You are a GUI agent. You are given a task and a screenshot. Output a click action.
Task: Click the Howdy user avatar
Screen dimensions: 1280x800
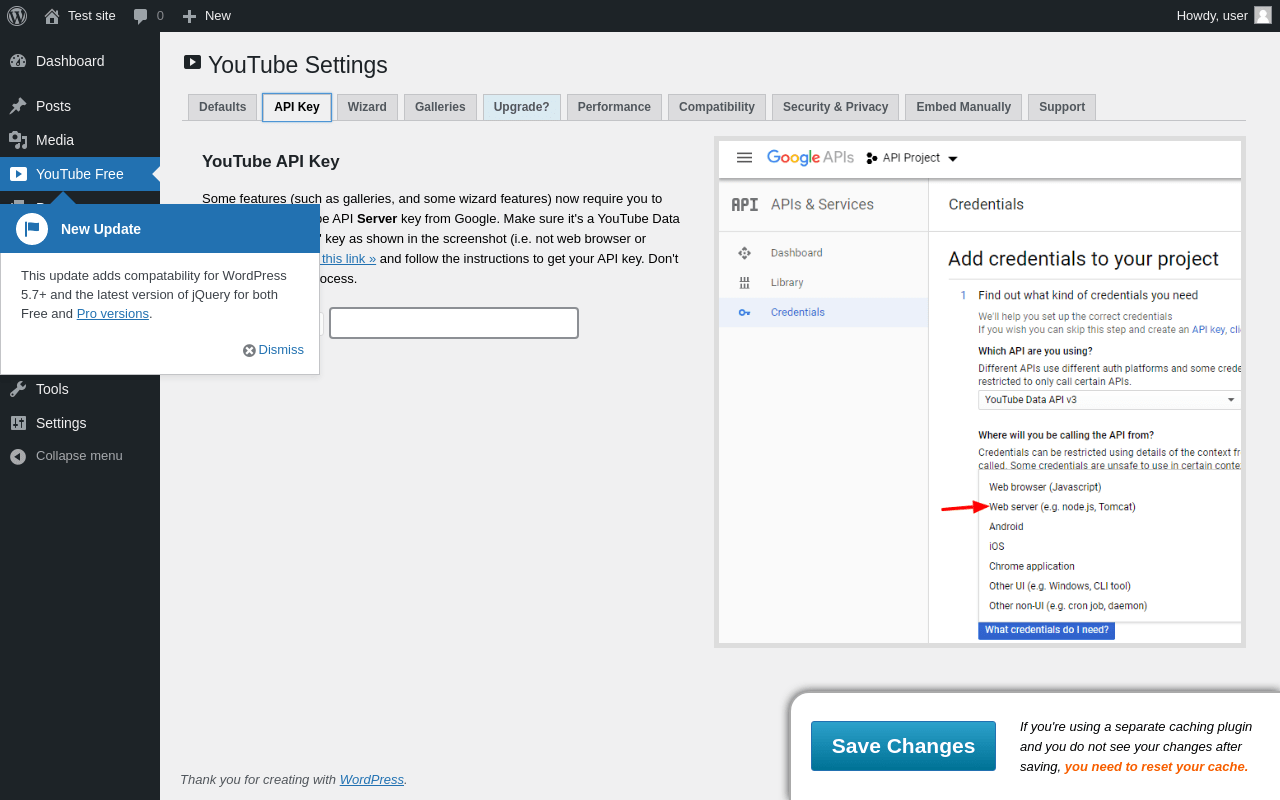1263,15
